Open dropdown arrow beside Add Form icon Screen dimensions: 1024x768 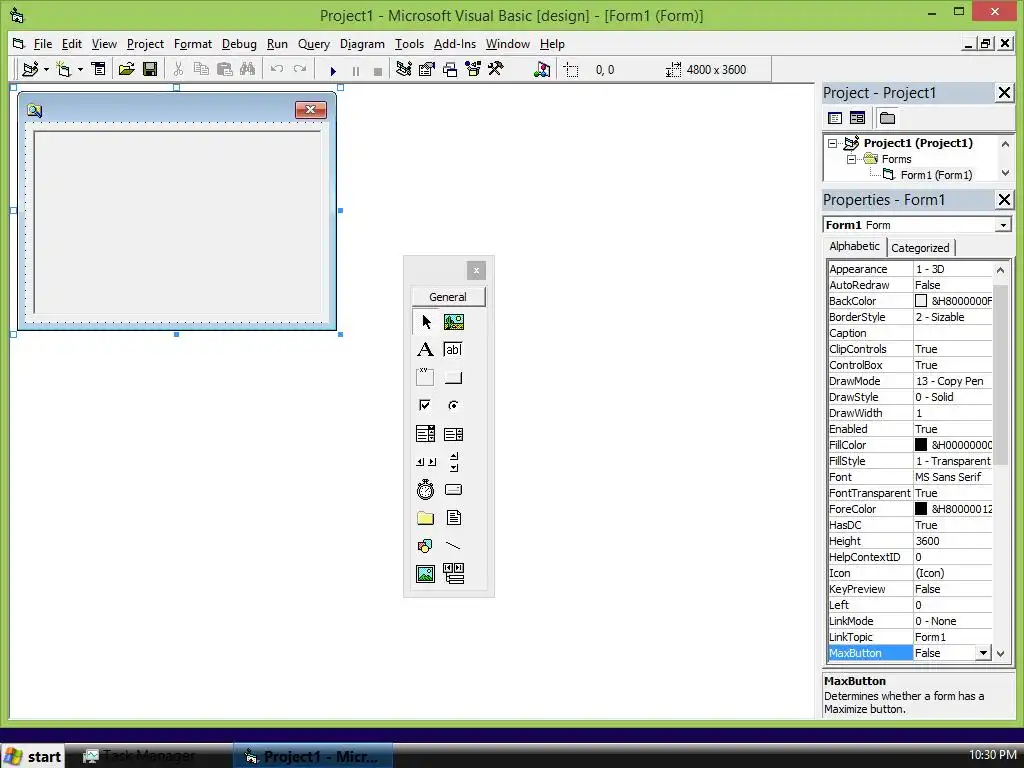[x=80, y=69]
